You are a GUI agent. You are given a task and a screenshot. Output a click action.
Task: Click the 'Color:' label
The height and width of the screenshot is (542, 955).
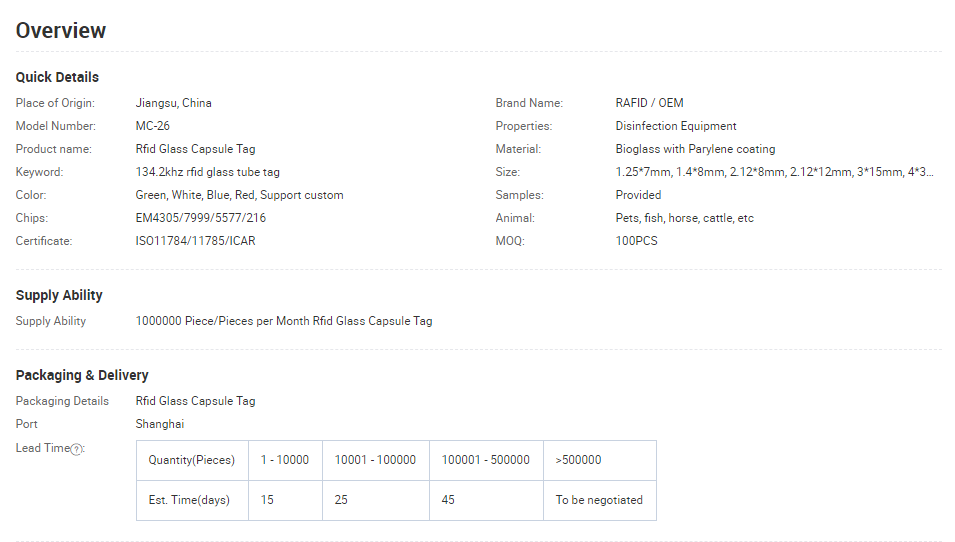tap(31, 195)
